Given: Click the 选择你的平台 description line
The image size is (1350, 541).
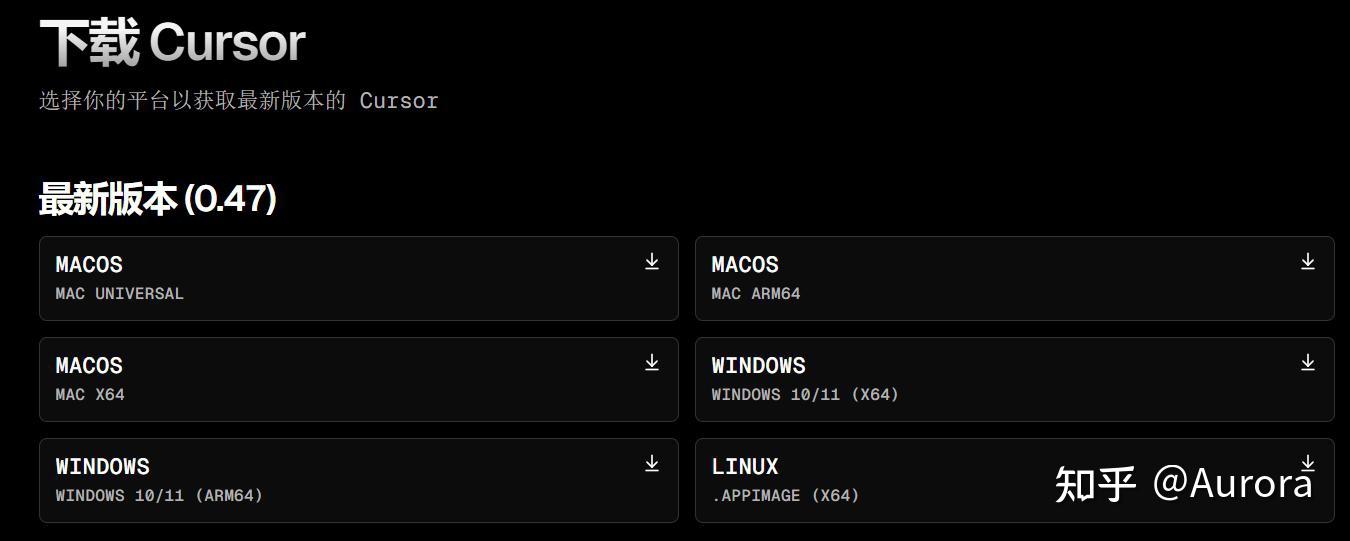Looking at the screenshot, I should coord(238,101).
